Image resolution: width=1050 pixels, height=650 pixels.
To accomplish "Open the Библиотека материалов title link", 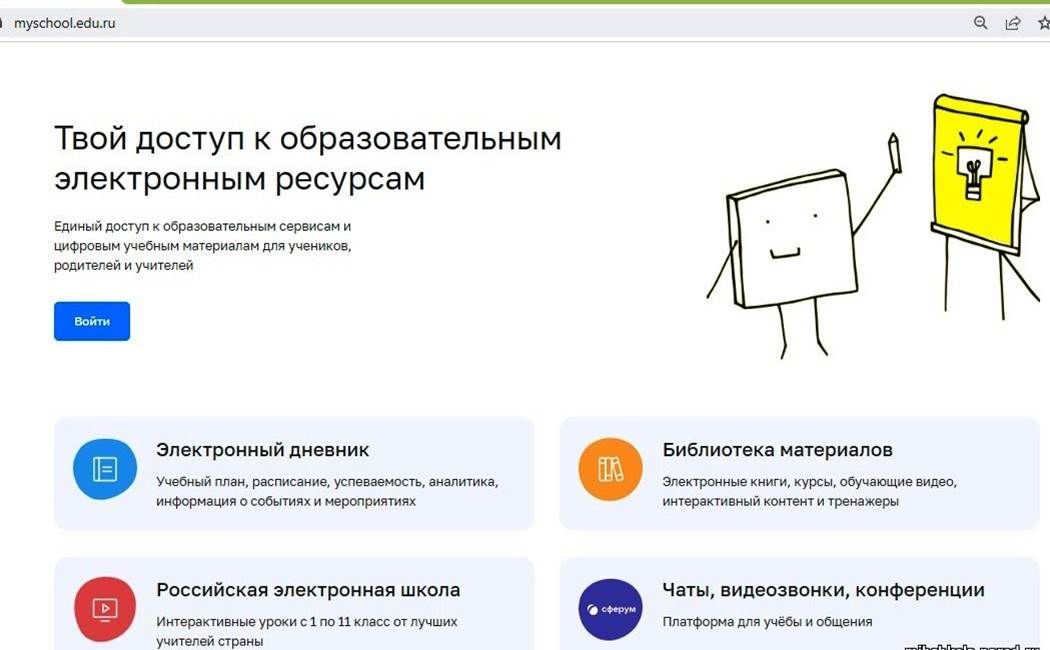I will click(777, 450).
